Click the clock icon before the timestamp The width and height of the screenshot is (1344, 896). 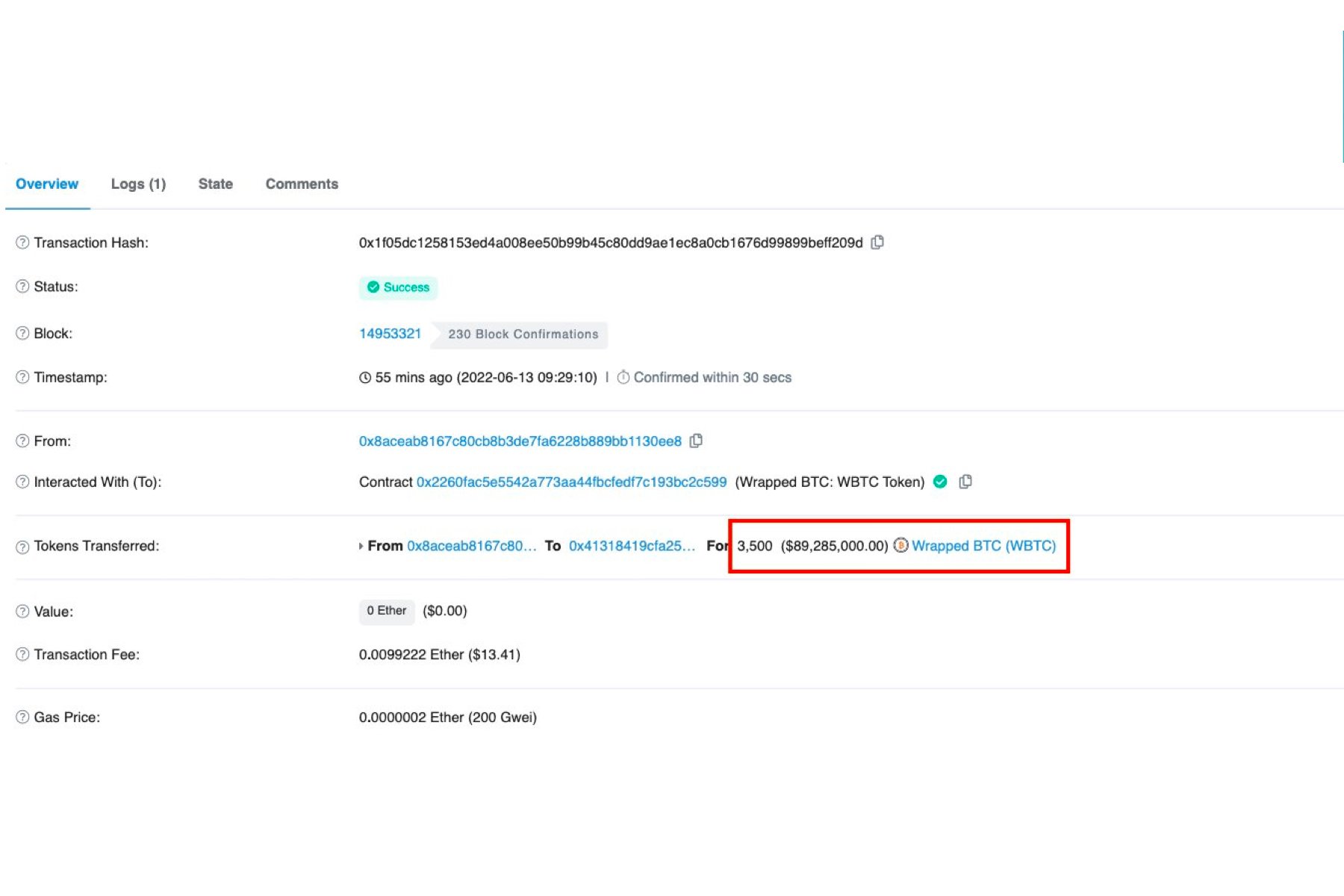point(365,377)
